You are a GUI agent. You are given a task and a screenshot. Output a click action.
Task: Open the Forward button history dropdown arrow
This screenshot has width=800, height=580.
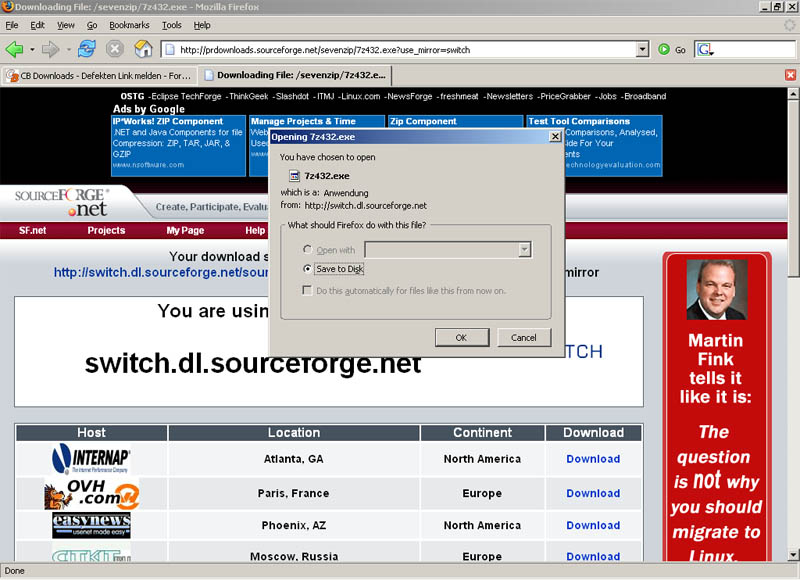point(68,49)
